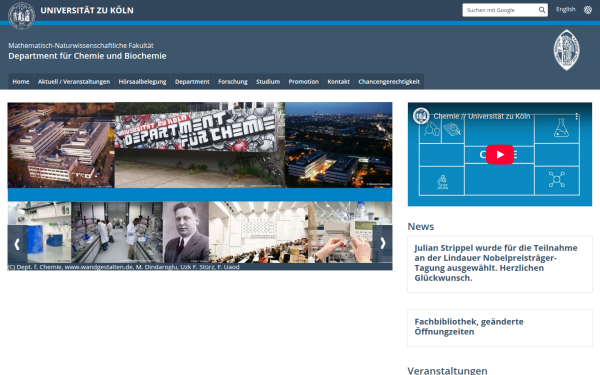
Task: Read the Julian Strippel news article
Action: tap(496, 263)
